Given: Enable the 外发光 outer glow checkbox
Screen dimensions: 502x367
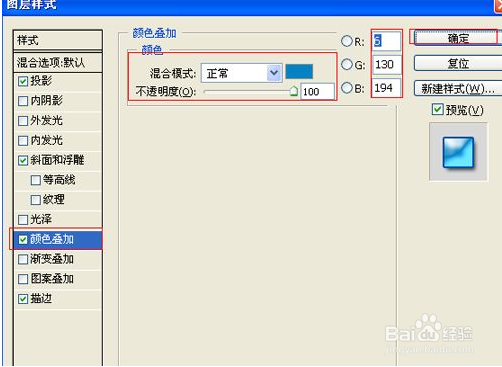Looking at the screenshot, I should (23, 121).
